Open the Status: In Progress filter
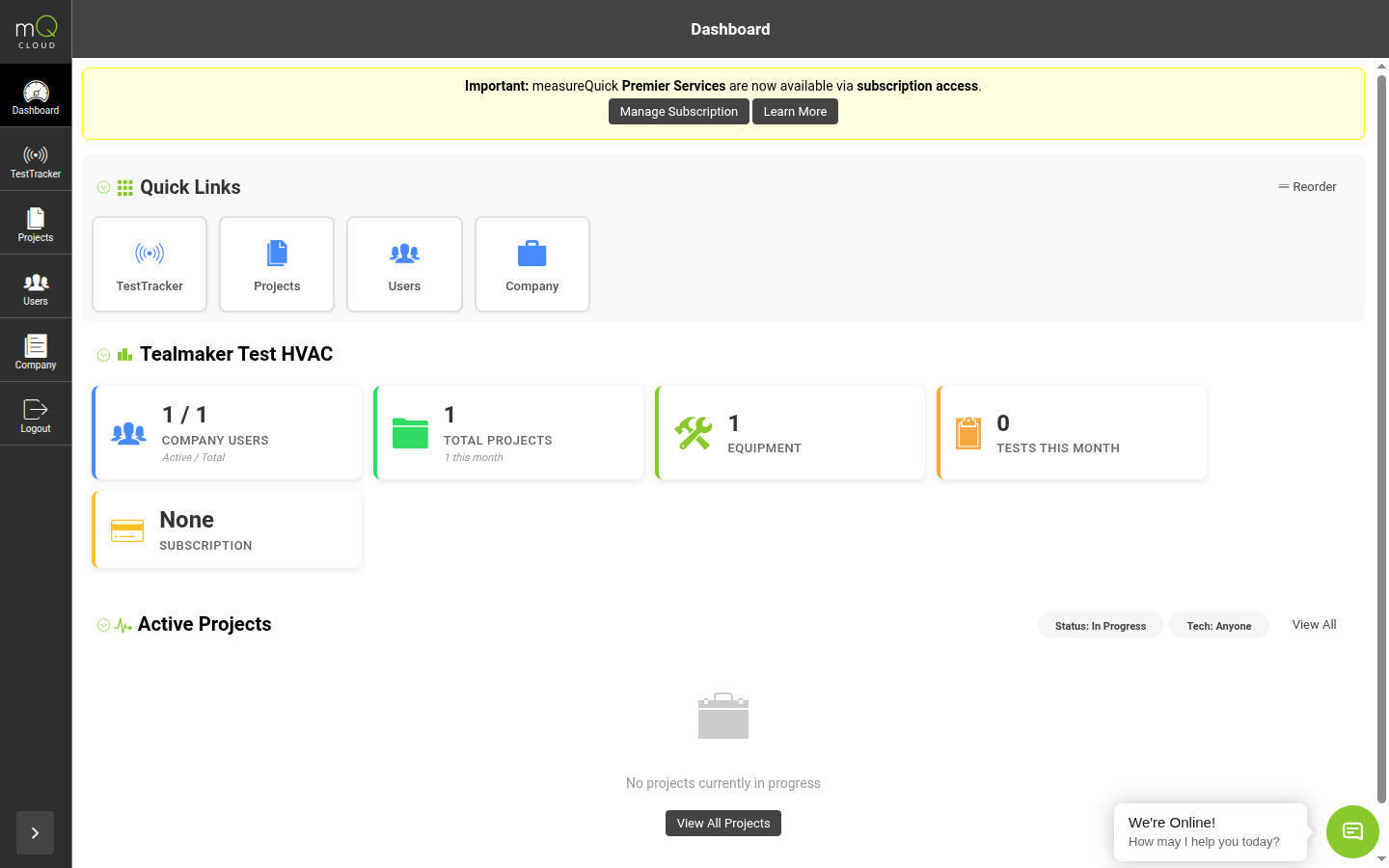 pyautogui.click(x=1100, y=625)
